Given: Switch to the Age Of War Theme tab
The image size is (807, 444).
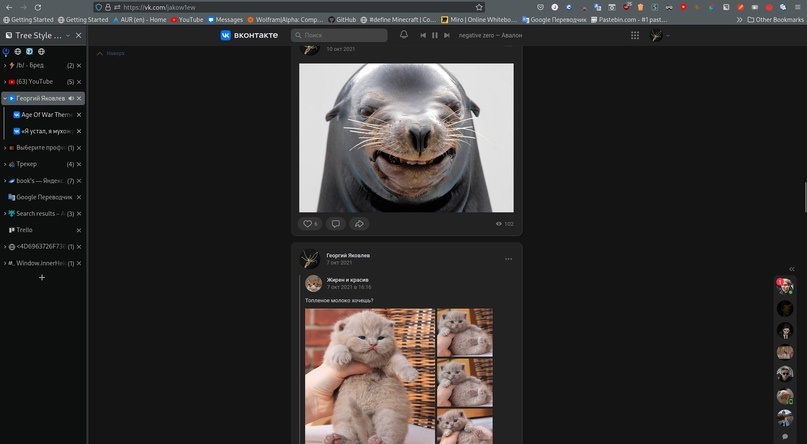Looking at the screenshot, I should 43,115.
